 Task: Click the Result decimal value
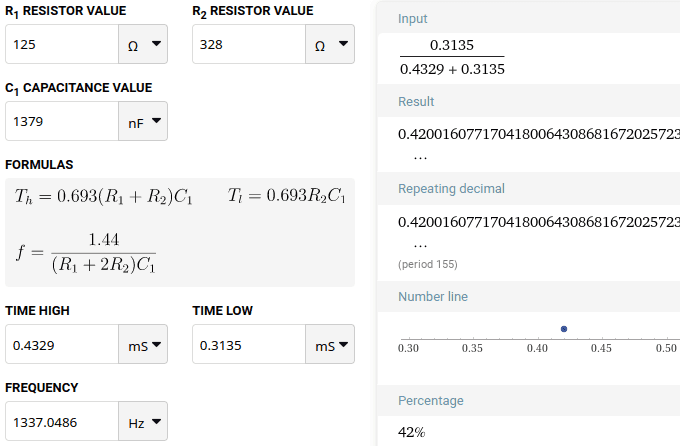click(x=539, y=134)
